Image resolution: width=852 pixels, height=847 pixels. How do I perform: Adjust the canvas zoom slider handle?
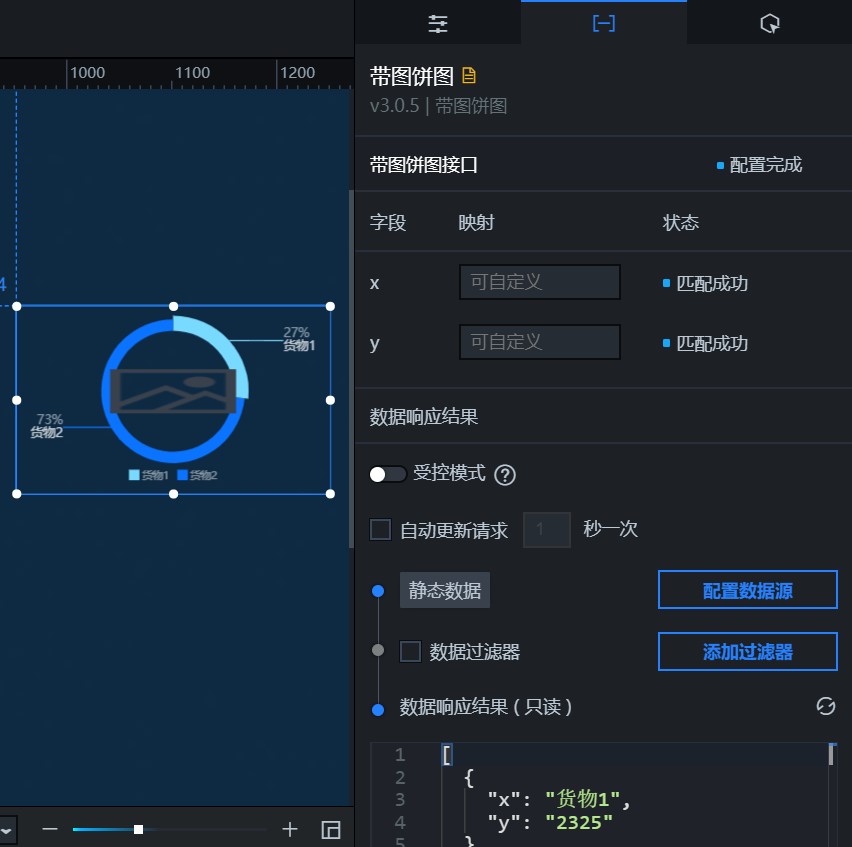(x=139, y=830)
